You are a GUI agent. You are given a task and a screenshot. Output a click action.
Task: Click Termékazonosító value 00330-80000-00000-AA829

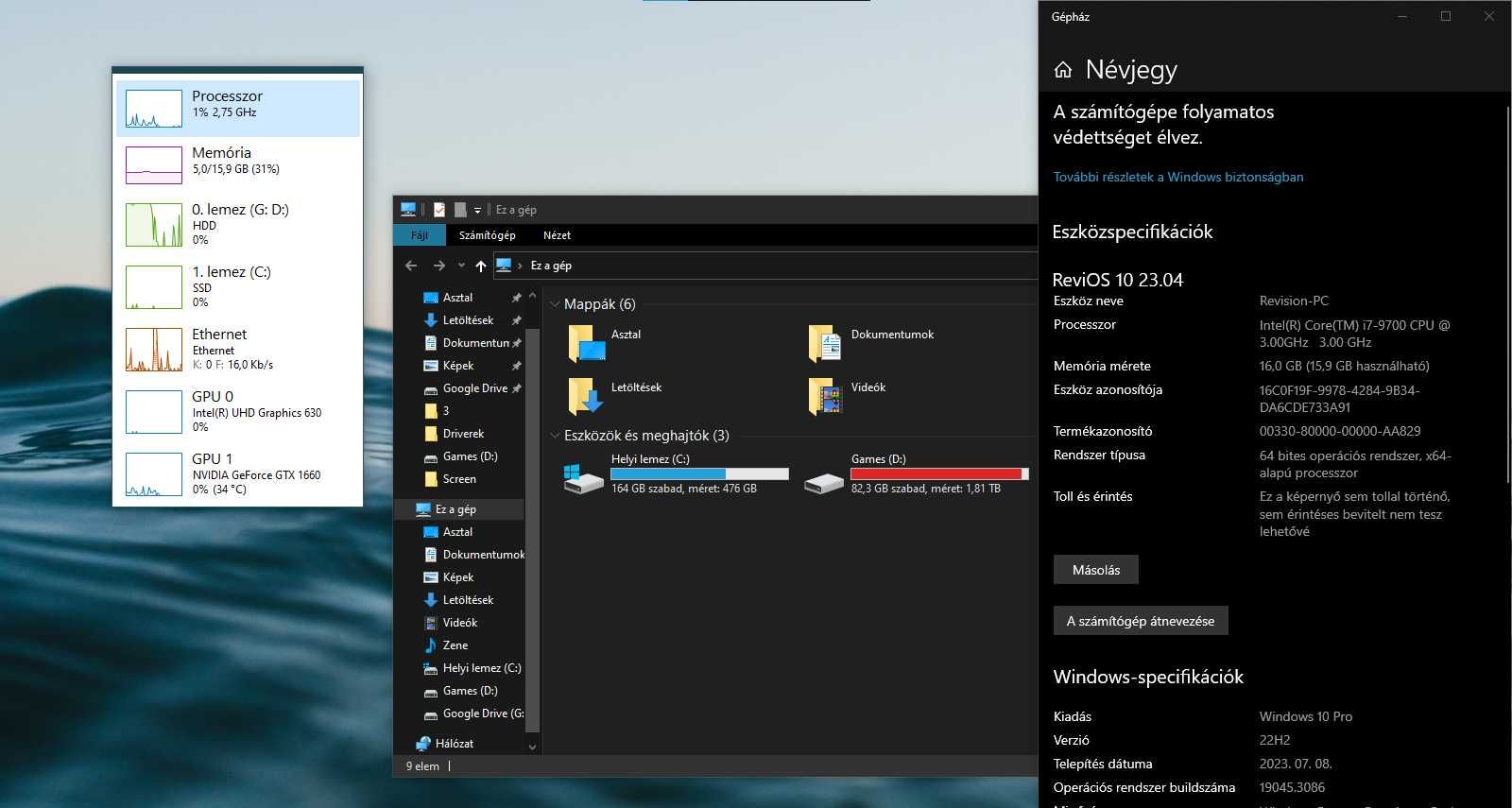[1340, 431]
